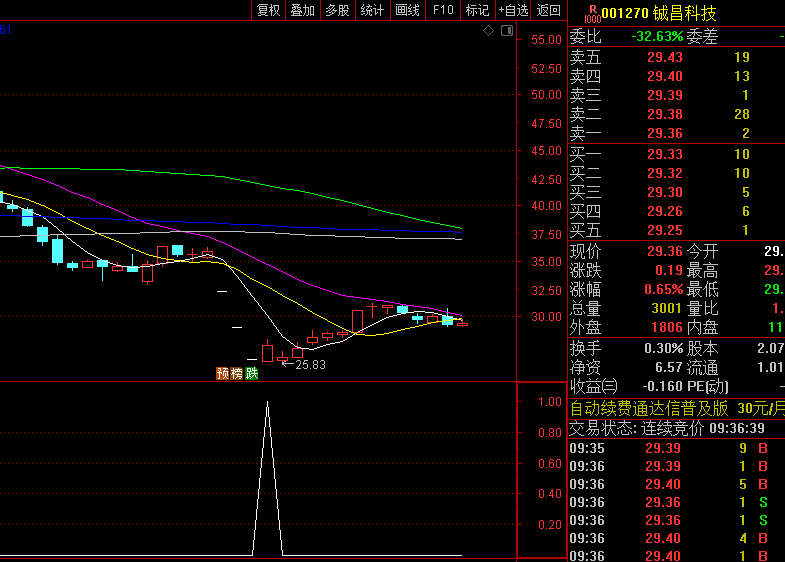The image size is (785, 562).
Task: Click the green 跌 marker on chart
Action: (252, 374)
